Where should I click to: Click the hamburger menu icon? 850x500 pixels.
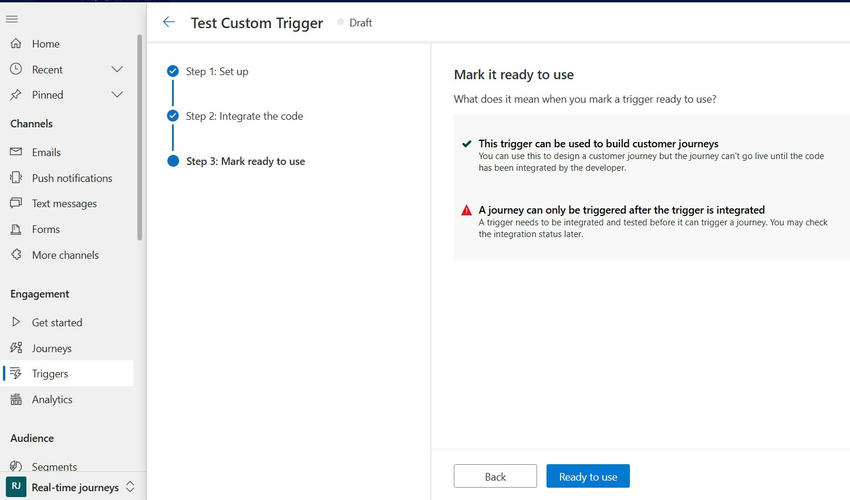click(x=12, y=19)
